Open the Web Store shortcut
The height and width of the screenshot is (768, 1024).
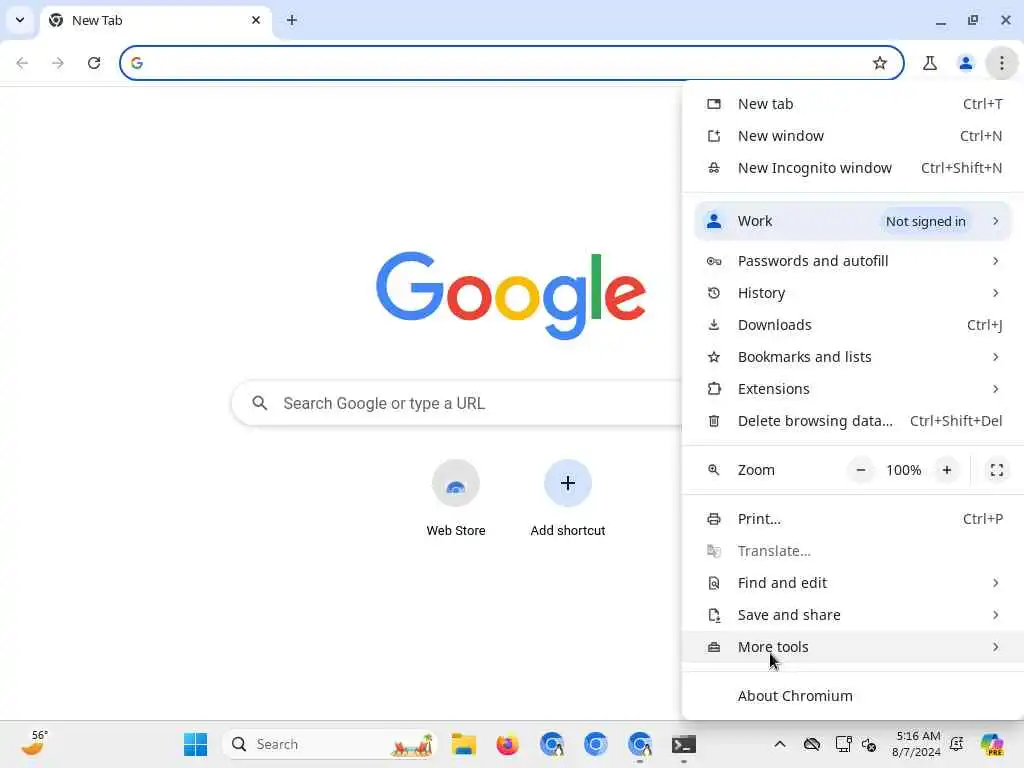click(455, 498)
